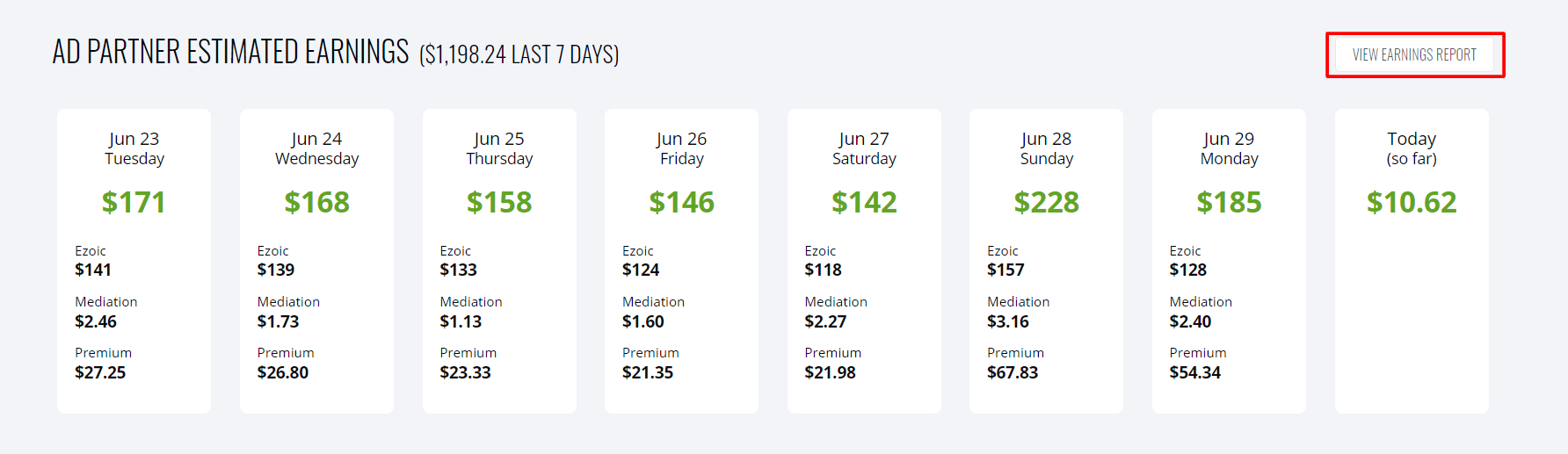Image resolution: width=1568 pixels, height=454 pixels.
Task: Click Mediation $1.13 on Thursday card
Action: pos(461,321)
